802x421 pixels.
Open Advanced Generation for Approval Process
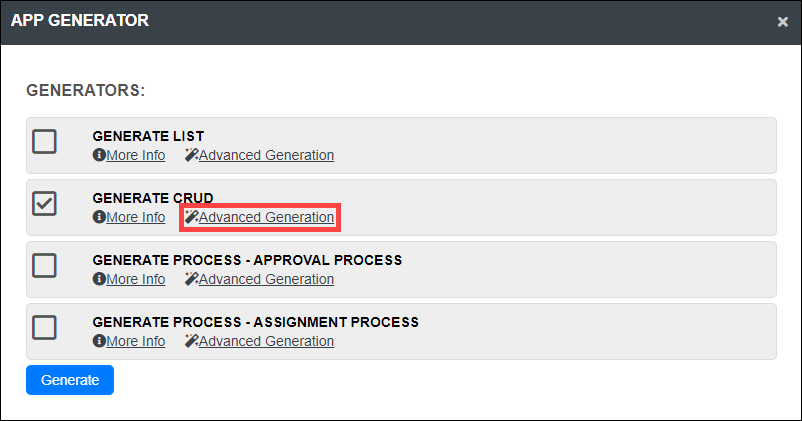[x=266, y=280]
